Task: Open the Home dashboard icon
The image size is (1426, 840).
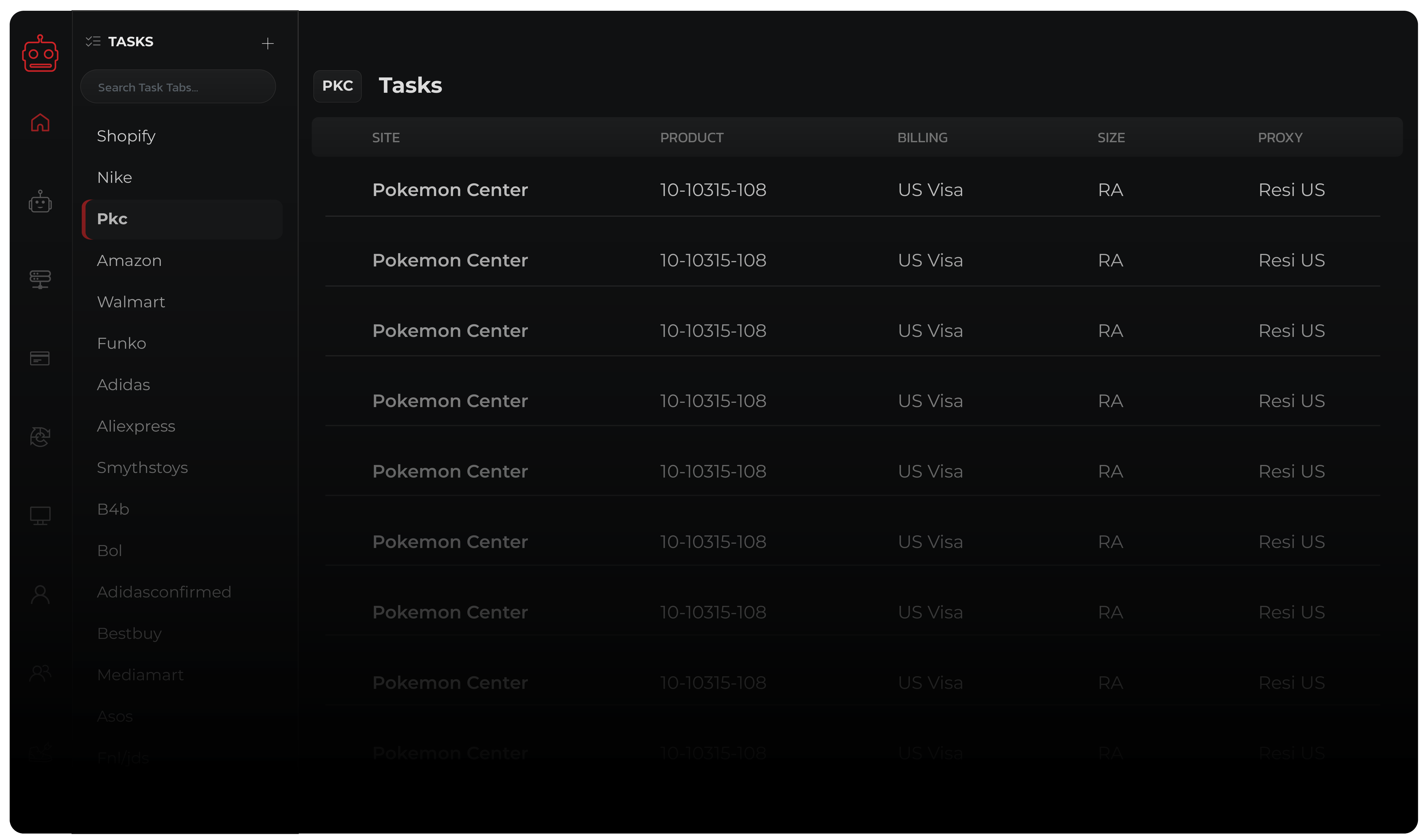Action: (40, 122)
